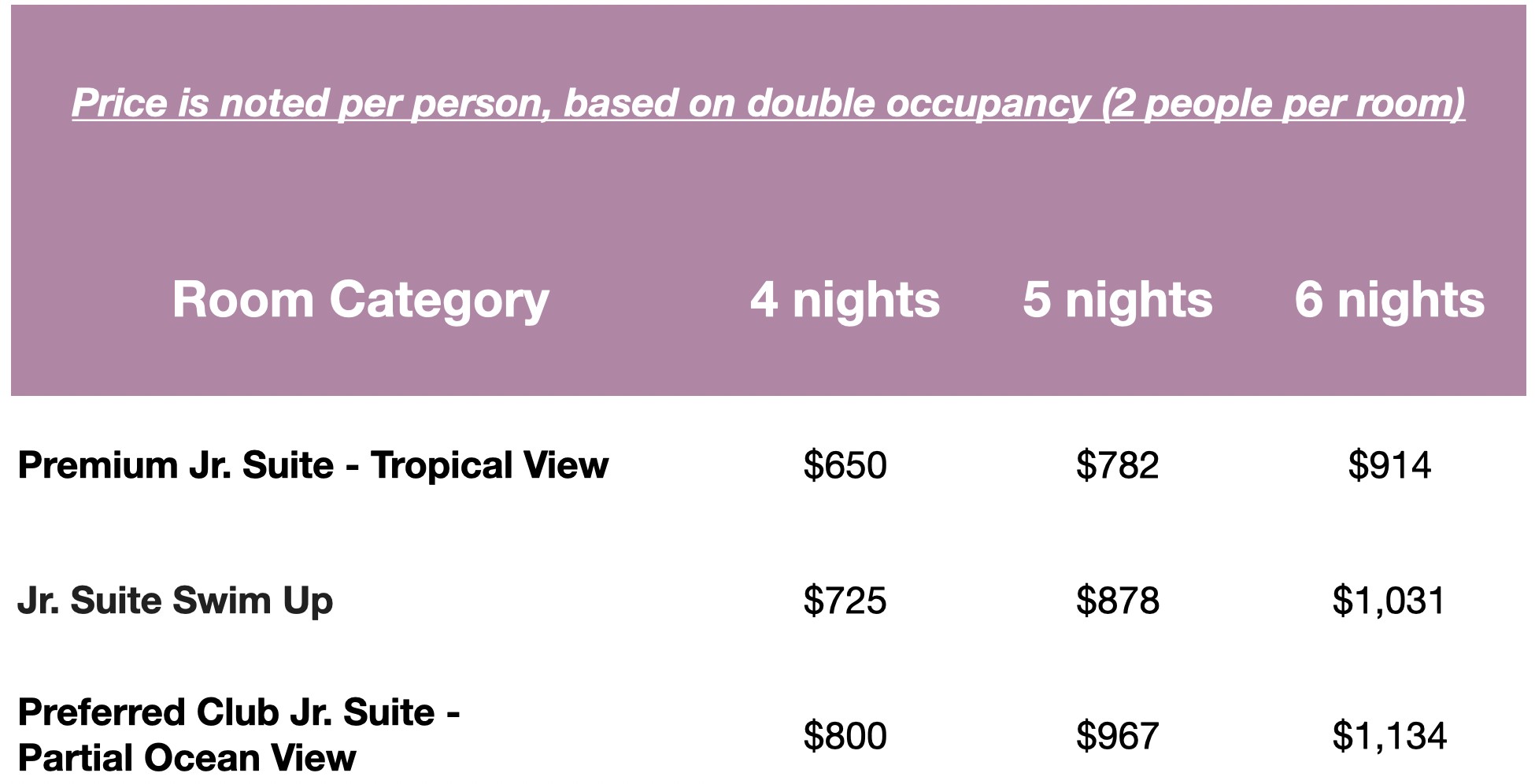Select the $800 price cell
1535x784 pixels.
tap(845, 736)
